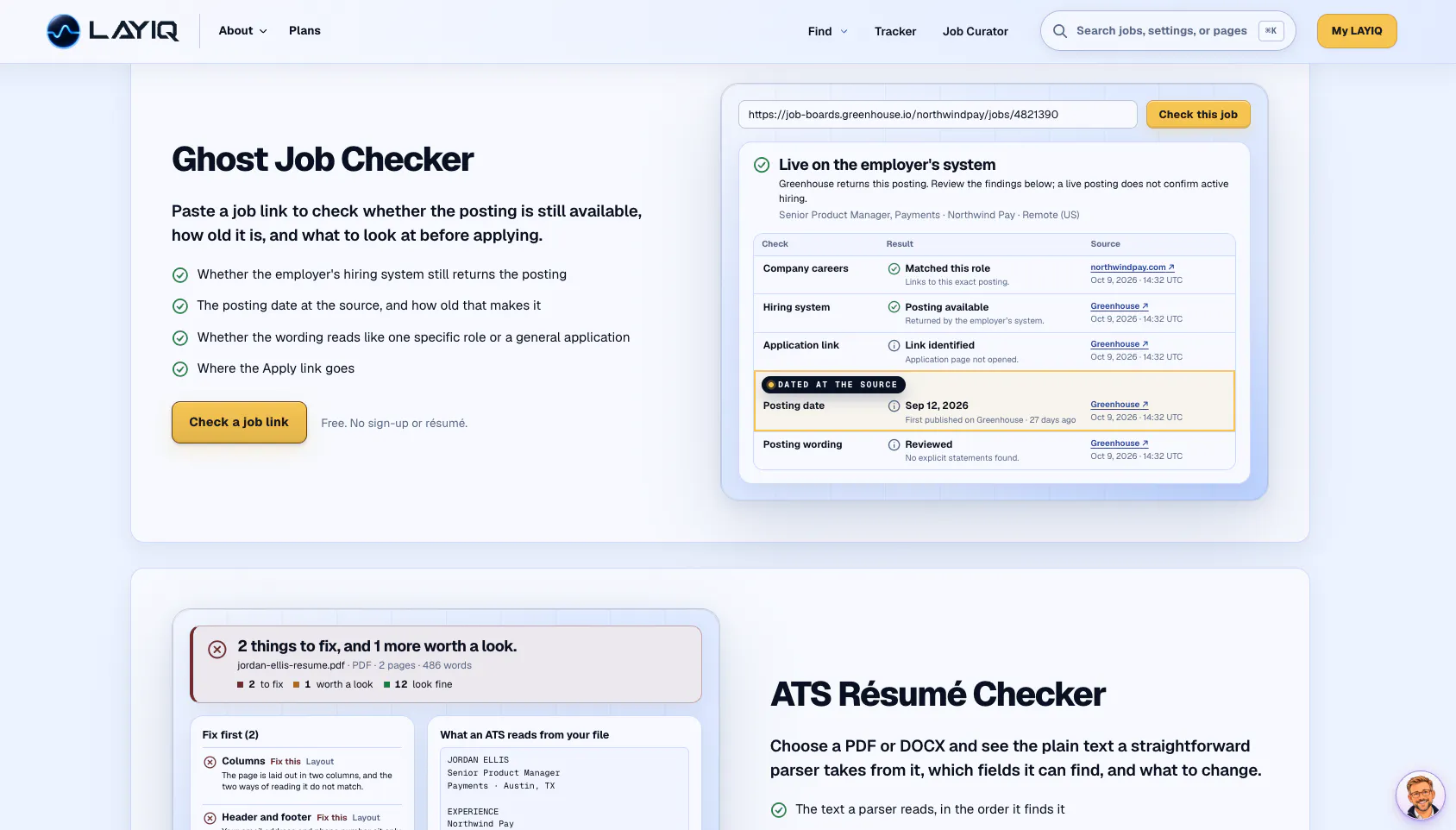Select the Ghost Job Checker heading
The width and height of the screenshot is (1456, 830).
[x=323, y=160]
